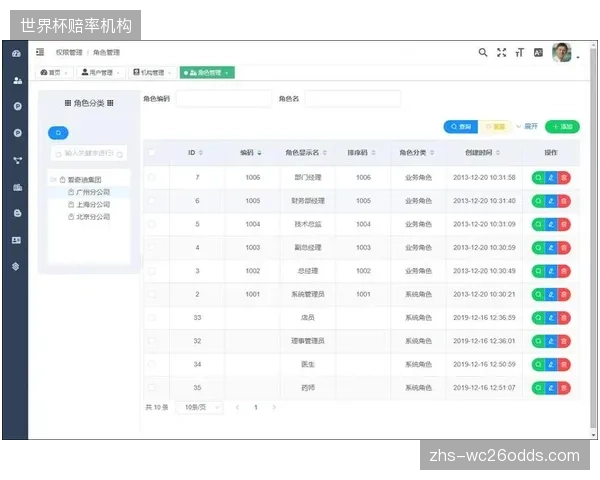Viewport: 600px width, 480px height.
Task: Edit the 部门经理 row
Action: 551,178
